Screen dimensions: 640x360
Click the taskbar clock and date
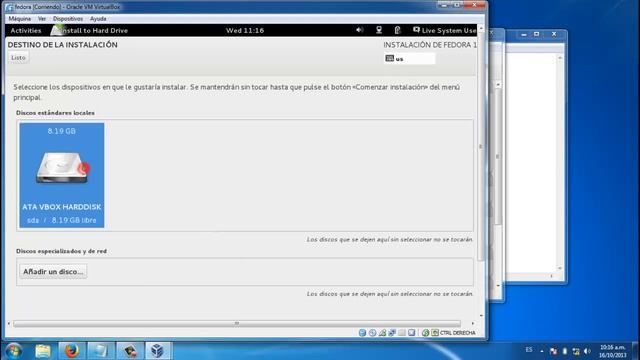point(612,351)
